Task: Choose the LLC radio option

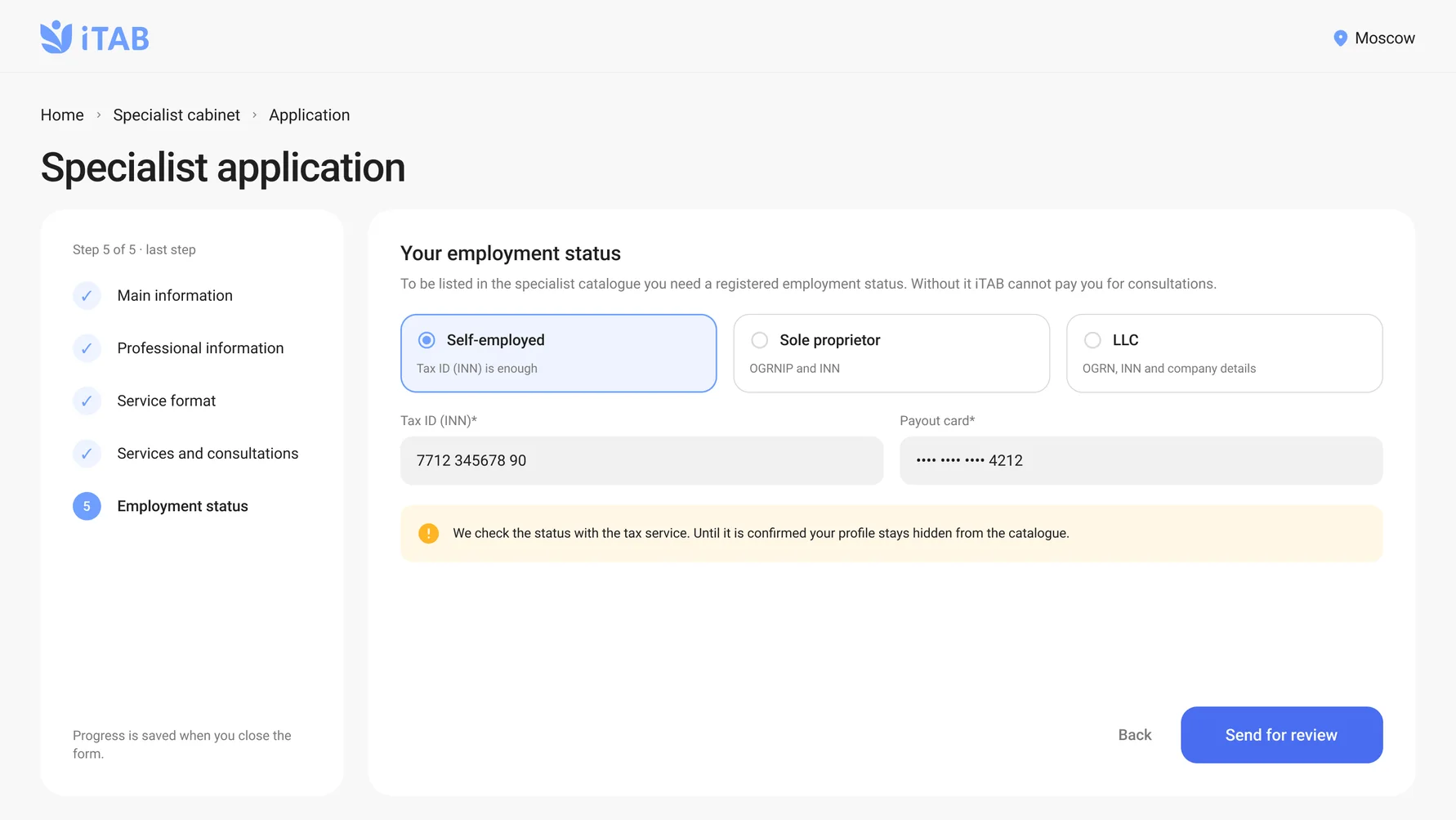Action: click(x=1092, y=340)
